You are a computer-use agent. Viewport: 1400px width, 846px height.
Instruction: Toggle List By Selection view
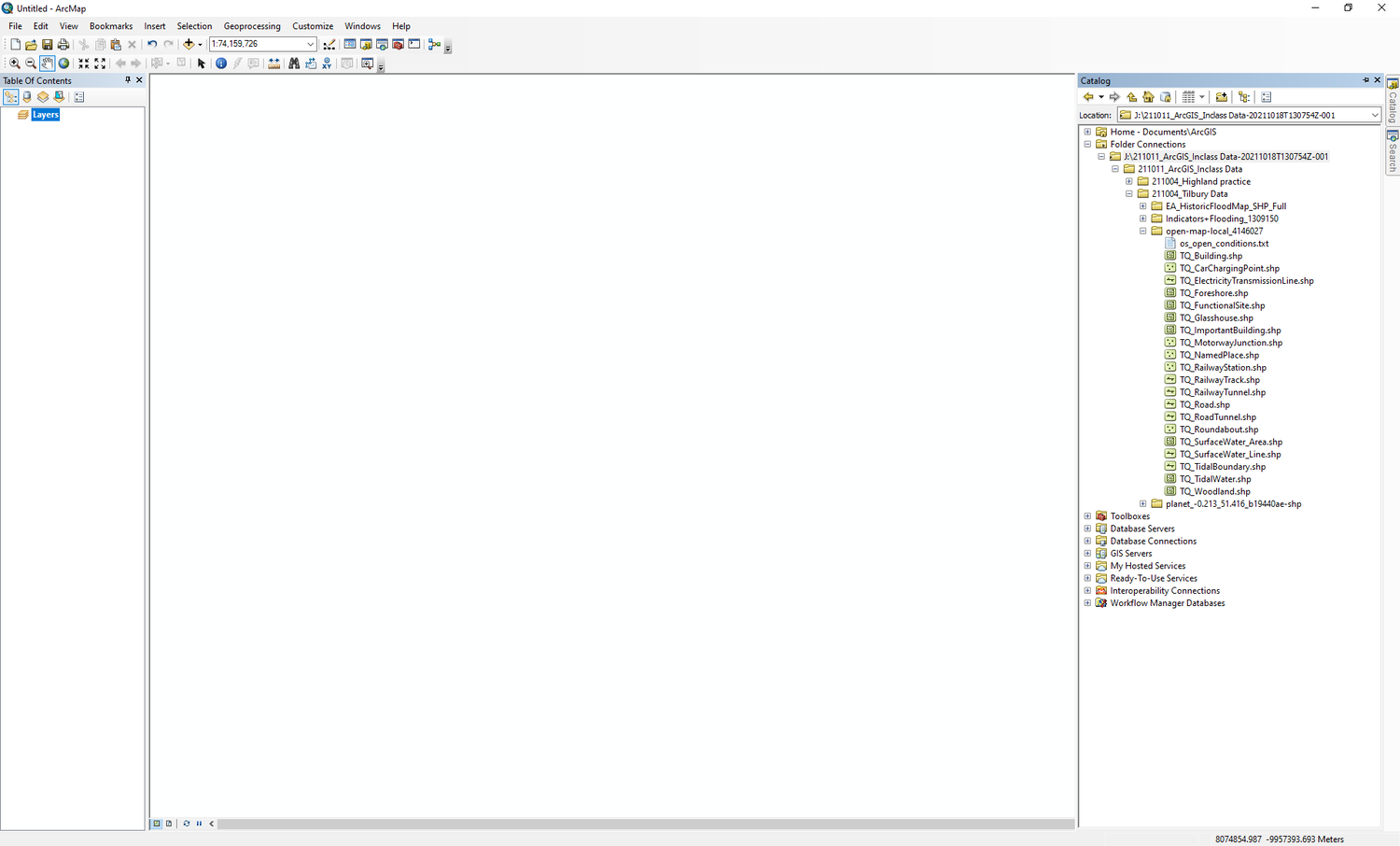pyautogui.click(x=59, y=96)
